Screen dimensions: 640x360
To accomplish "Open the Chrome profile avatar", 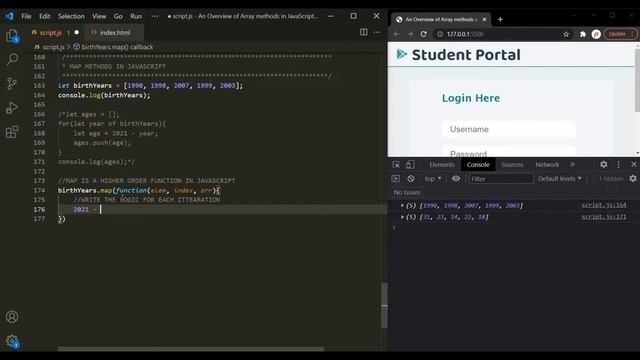I will (596, 34).
